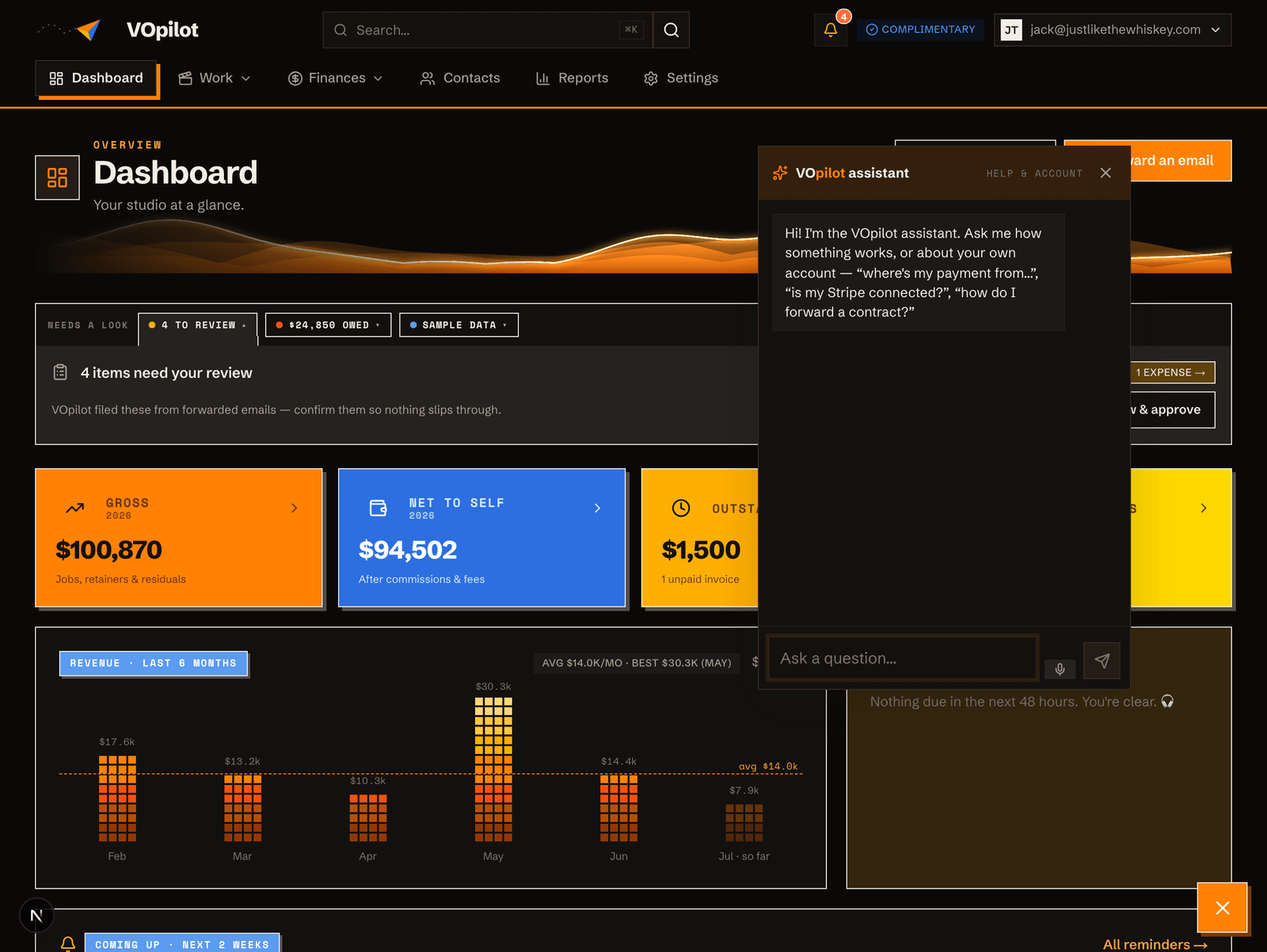Click the VOpilot brand name
Screen dimensions: 1267x952
tap(162, 30)
